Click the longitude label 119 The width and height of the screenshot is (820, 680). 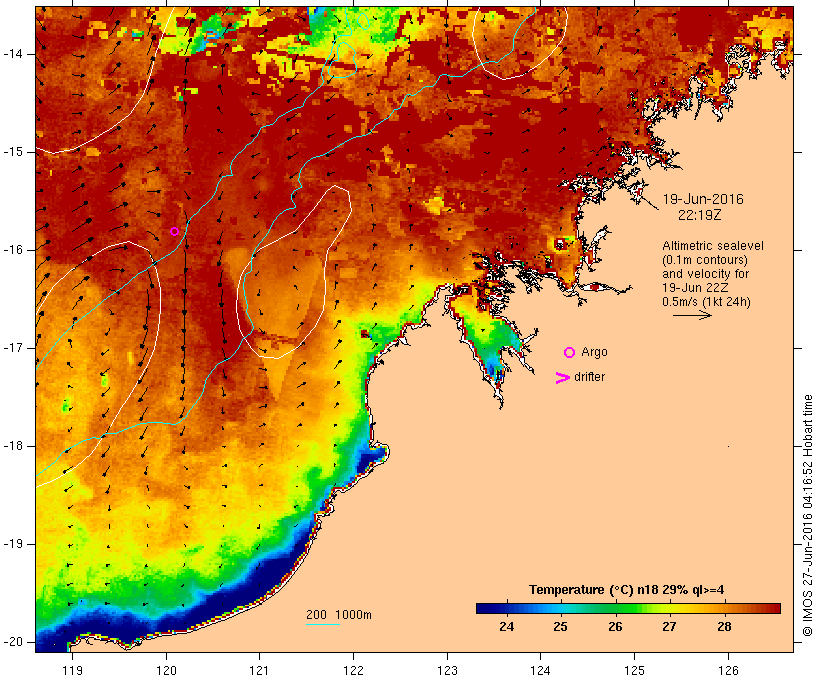(72, 671)
